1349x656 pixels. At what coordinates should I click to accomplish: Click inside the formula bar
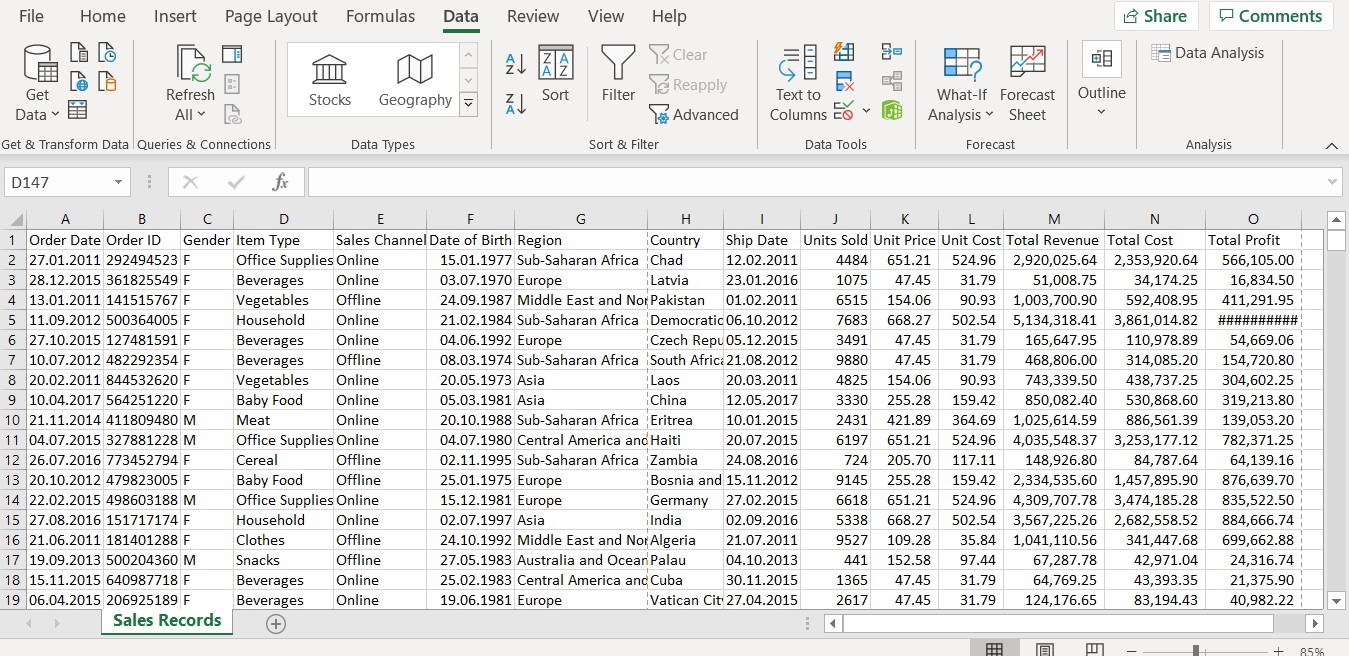700,182
